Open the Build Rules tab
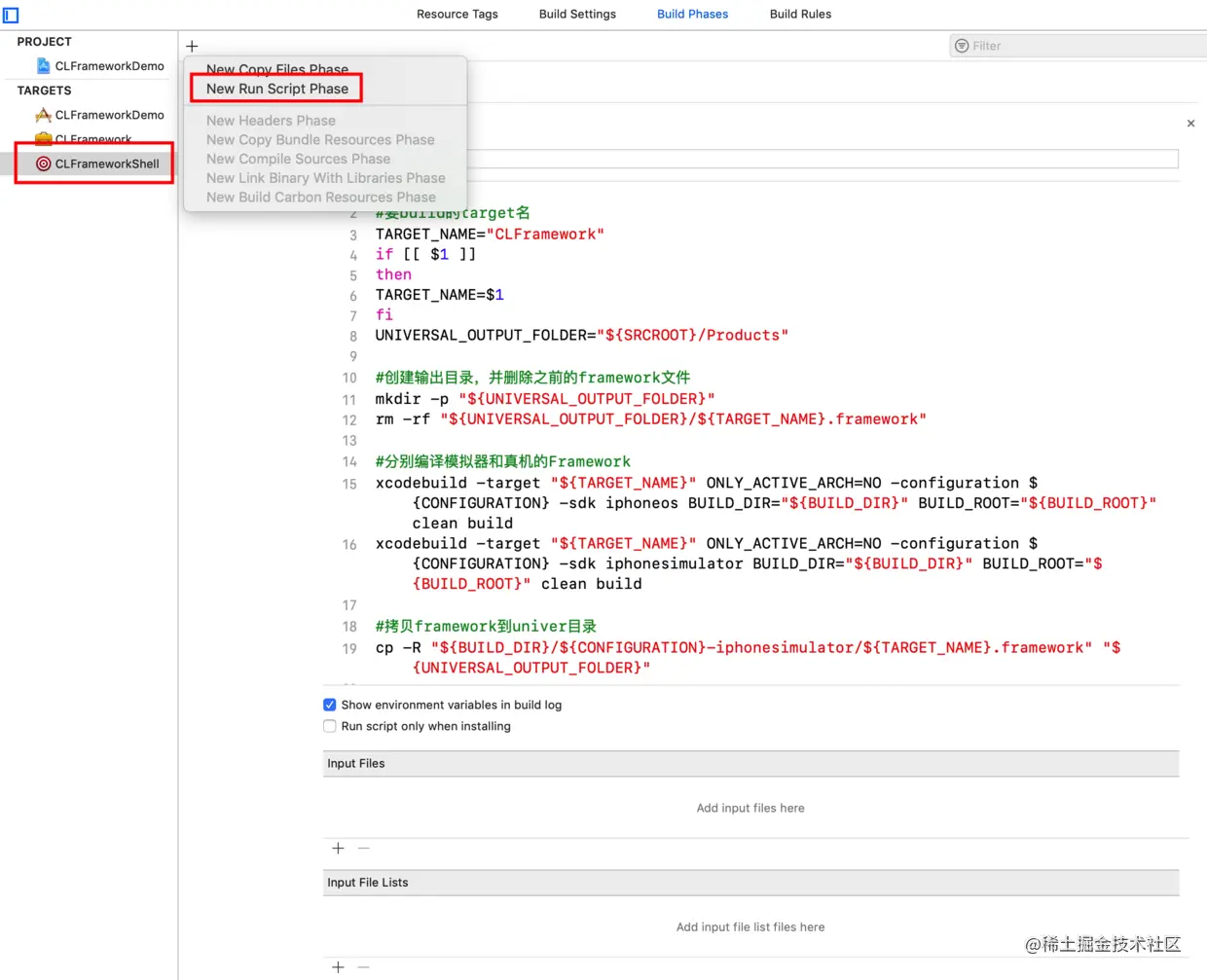The width and height of the screenshot is (1207, 980). click(800, 15)
